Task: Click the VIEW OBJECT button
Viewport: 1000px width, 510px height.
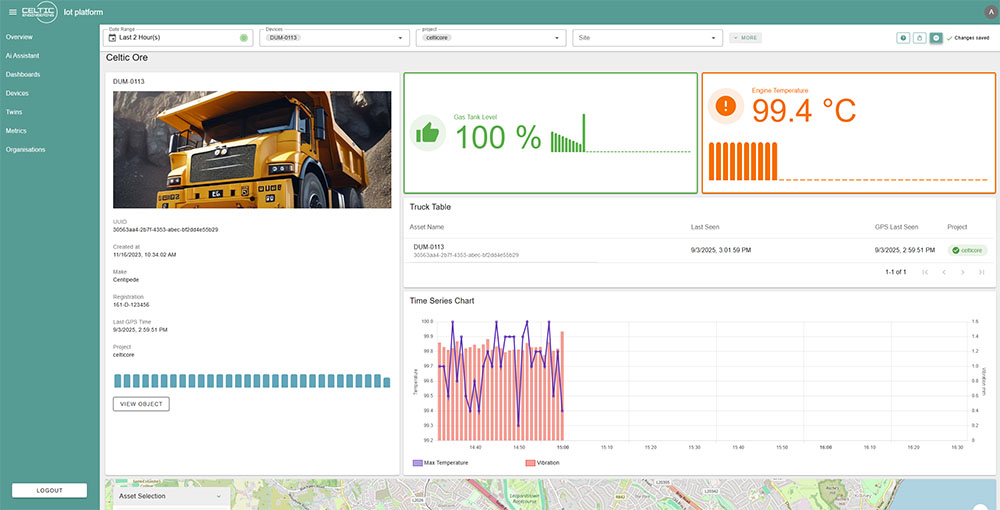Action: coord(141,404)
